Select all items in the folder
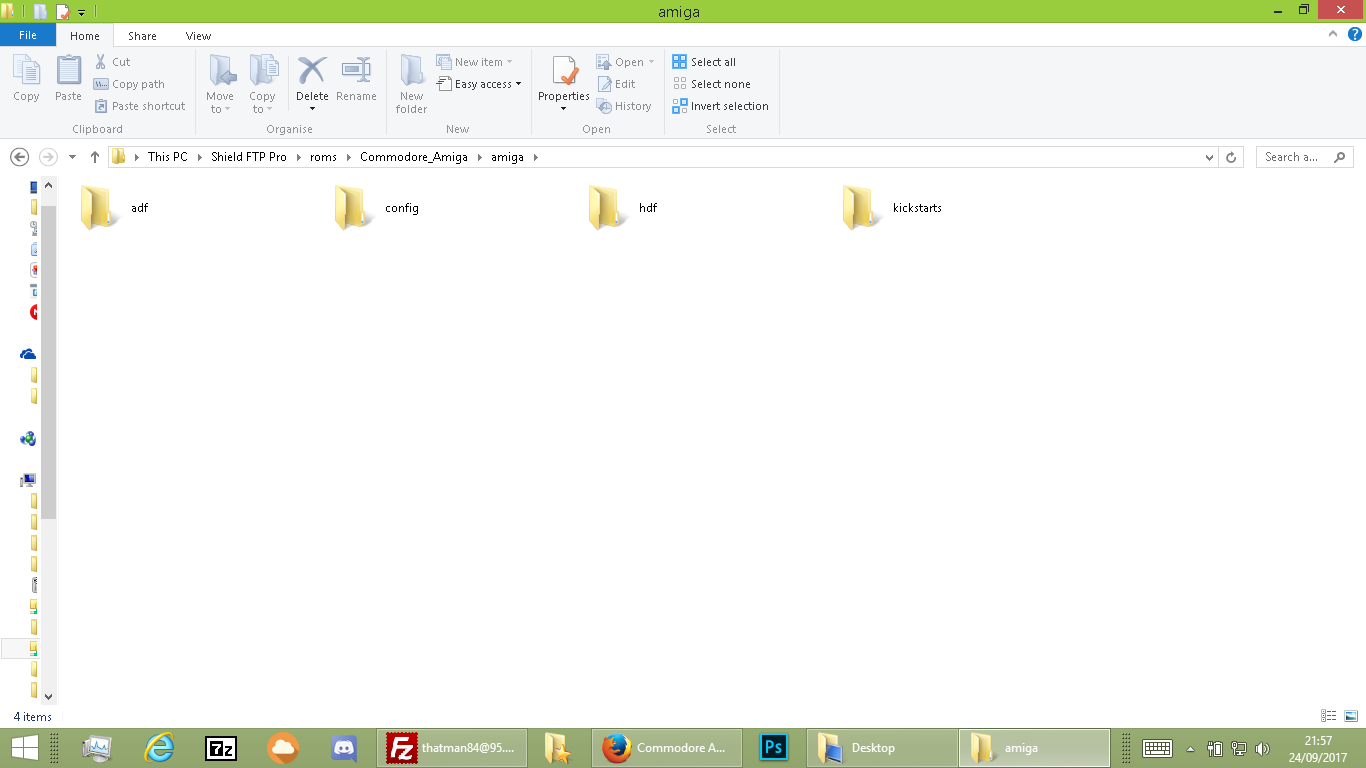Screen dimensions: 1366x768 (704, 61)
